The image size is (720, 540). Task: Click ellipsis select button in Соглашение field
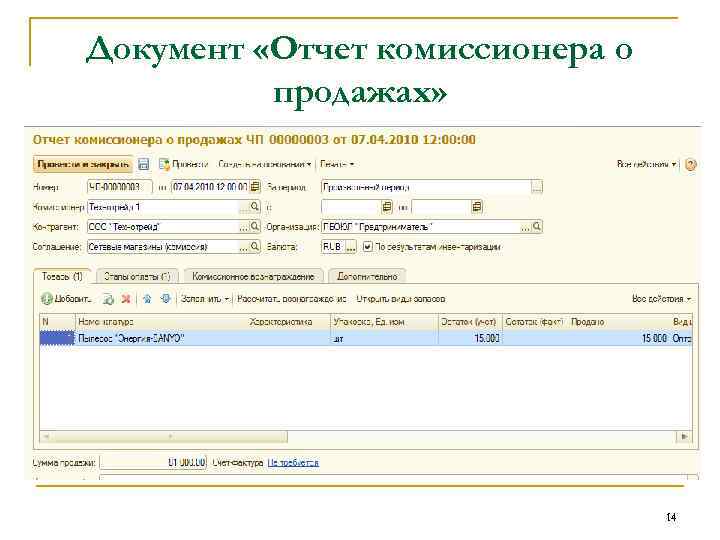click(x=244, y=247)
